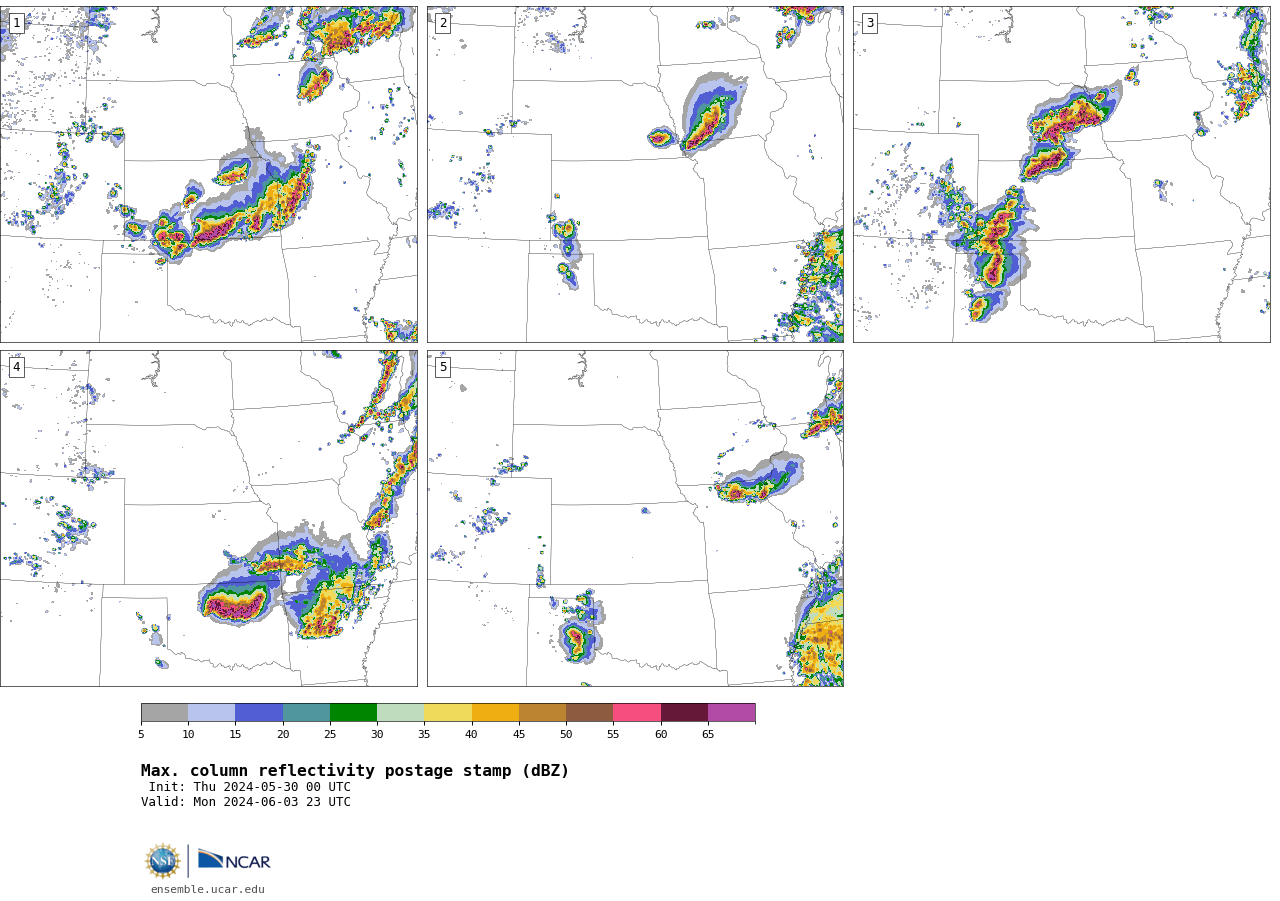
Task: Click the orange 40-45 dBZ swatch
Action: (495, 713)
